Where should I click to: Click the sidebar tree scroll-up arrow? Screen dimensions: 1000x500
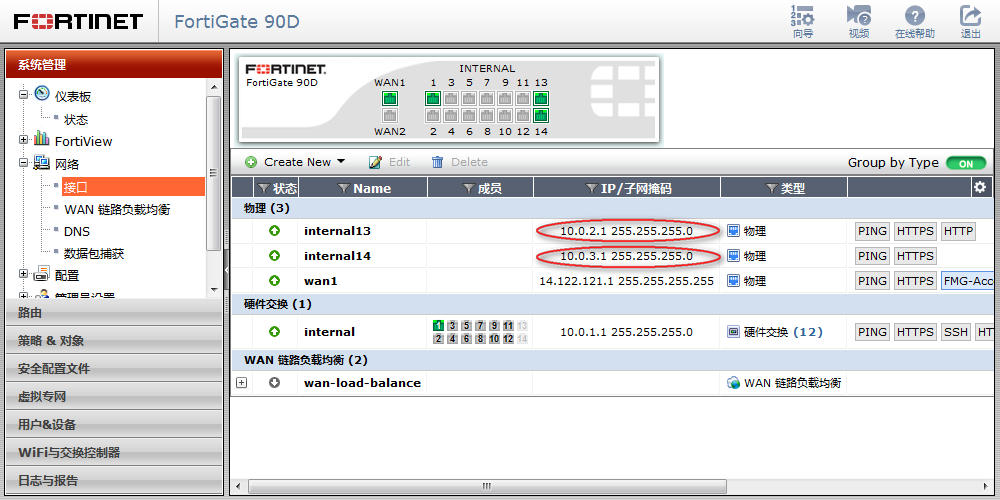coord(214,87)
